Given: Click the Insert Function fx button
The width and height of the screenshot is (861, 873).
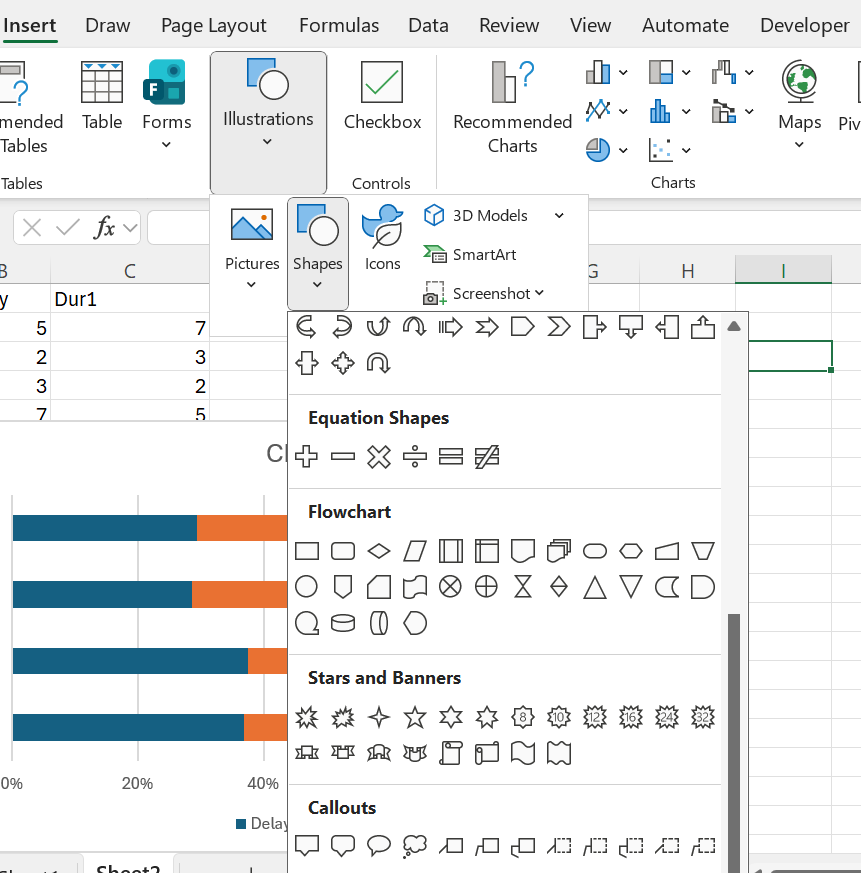Looking at the screenshot, I should [x=104, y=228].
